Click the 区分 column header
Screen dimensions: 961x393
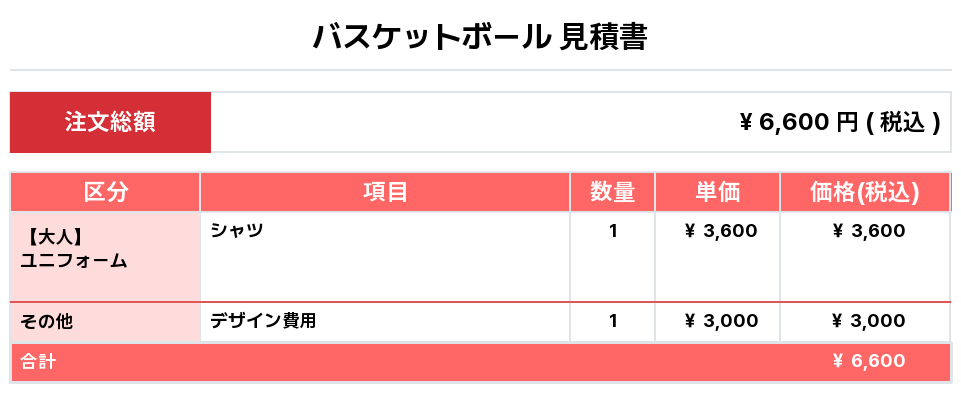coord(105,193)
